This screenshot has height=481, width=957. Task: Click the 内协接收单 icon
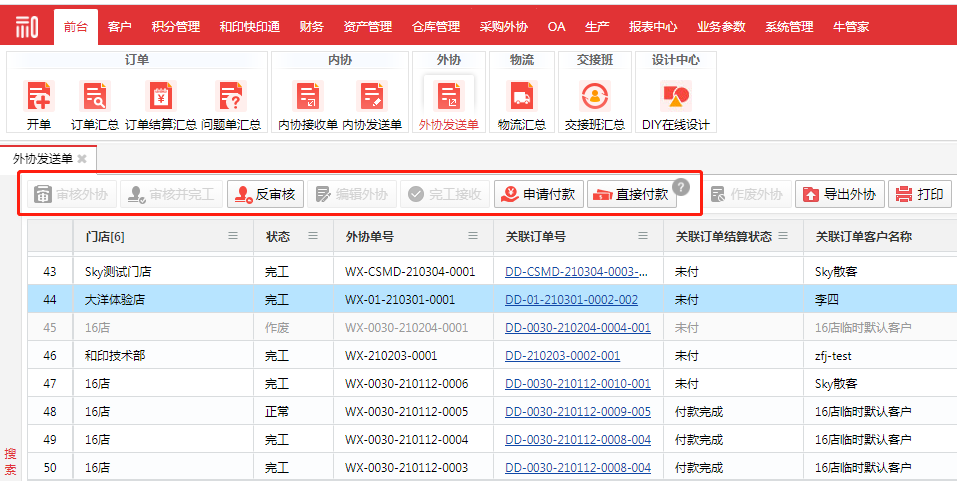tap(307, 97)
